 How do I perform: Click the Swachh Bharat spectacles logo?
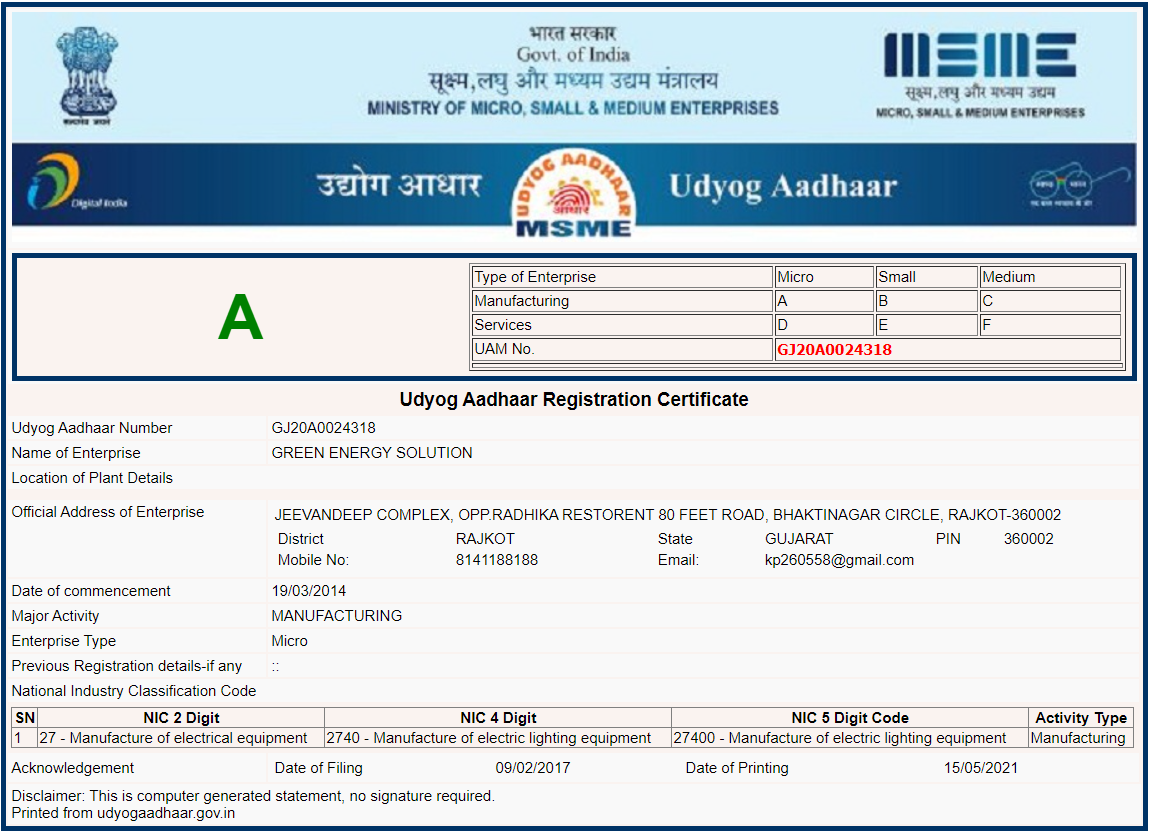pos(1080,183)
